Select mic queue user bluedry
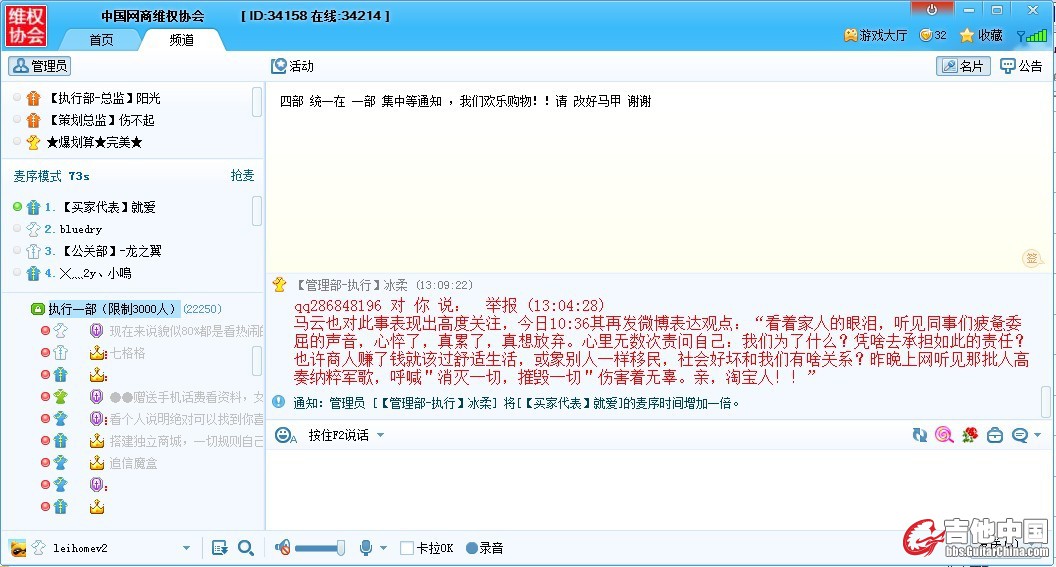 81,230
